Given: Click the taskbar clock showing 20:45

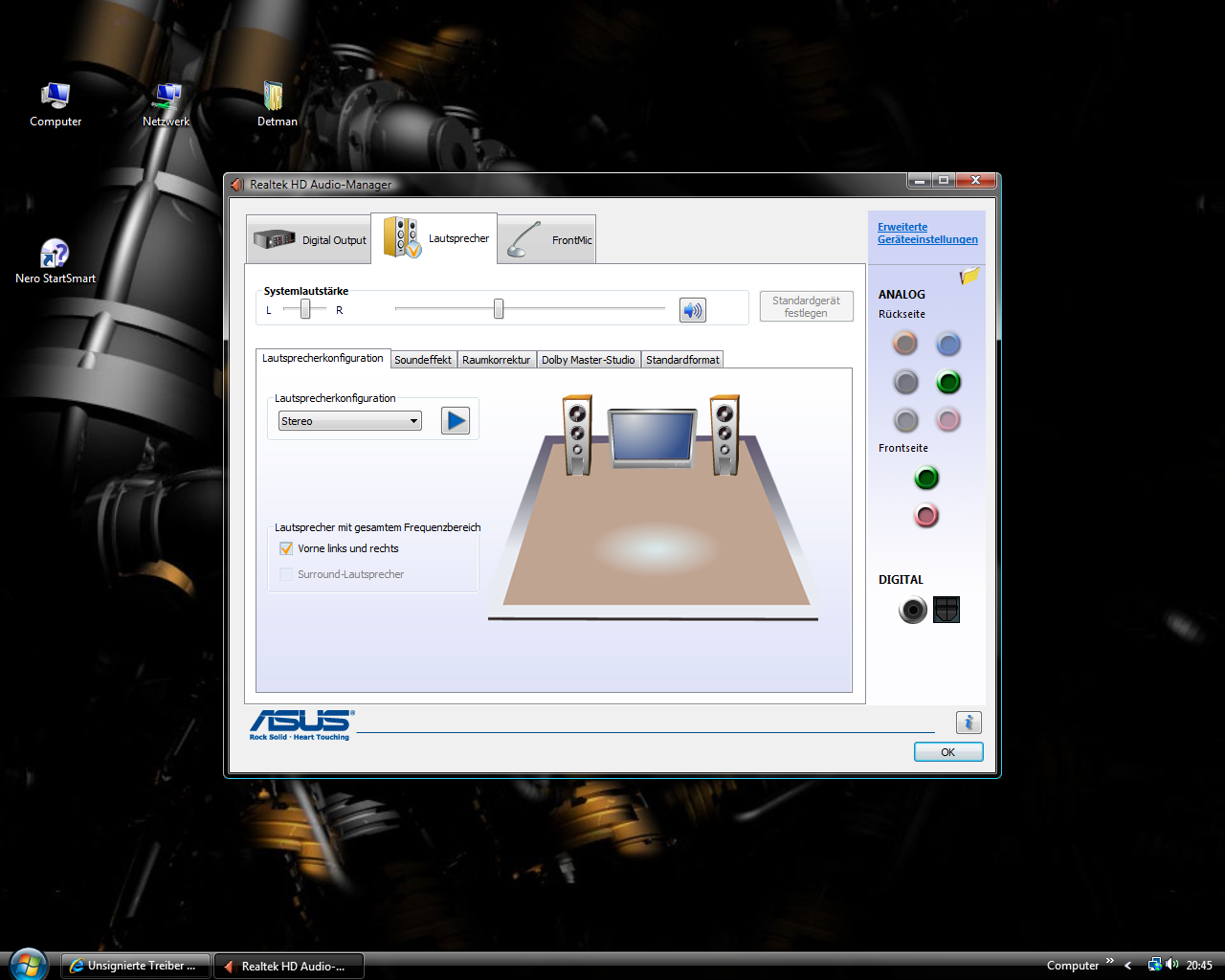Looking at the screenshot, I should tap(1199, 966).
